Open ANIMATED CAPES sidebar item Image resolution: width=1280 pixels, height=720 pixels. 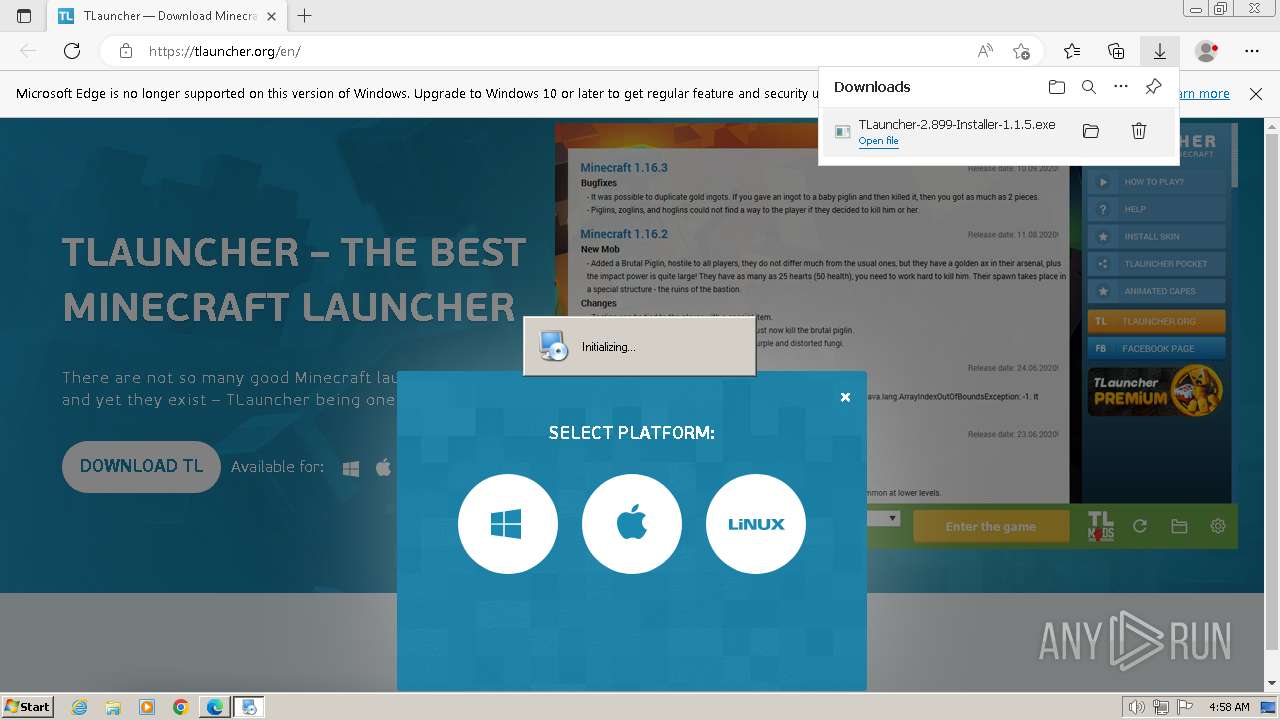tap(1156, 291)
